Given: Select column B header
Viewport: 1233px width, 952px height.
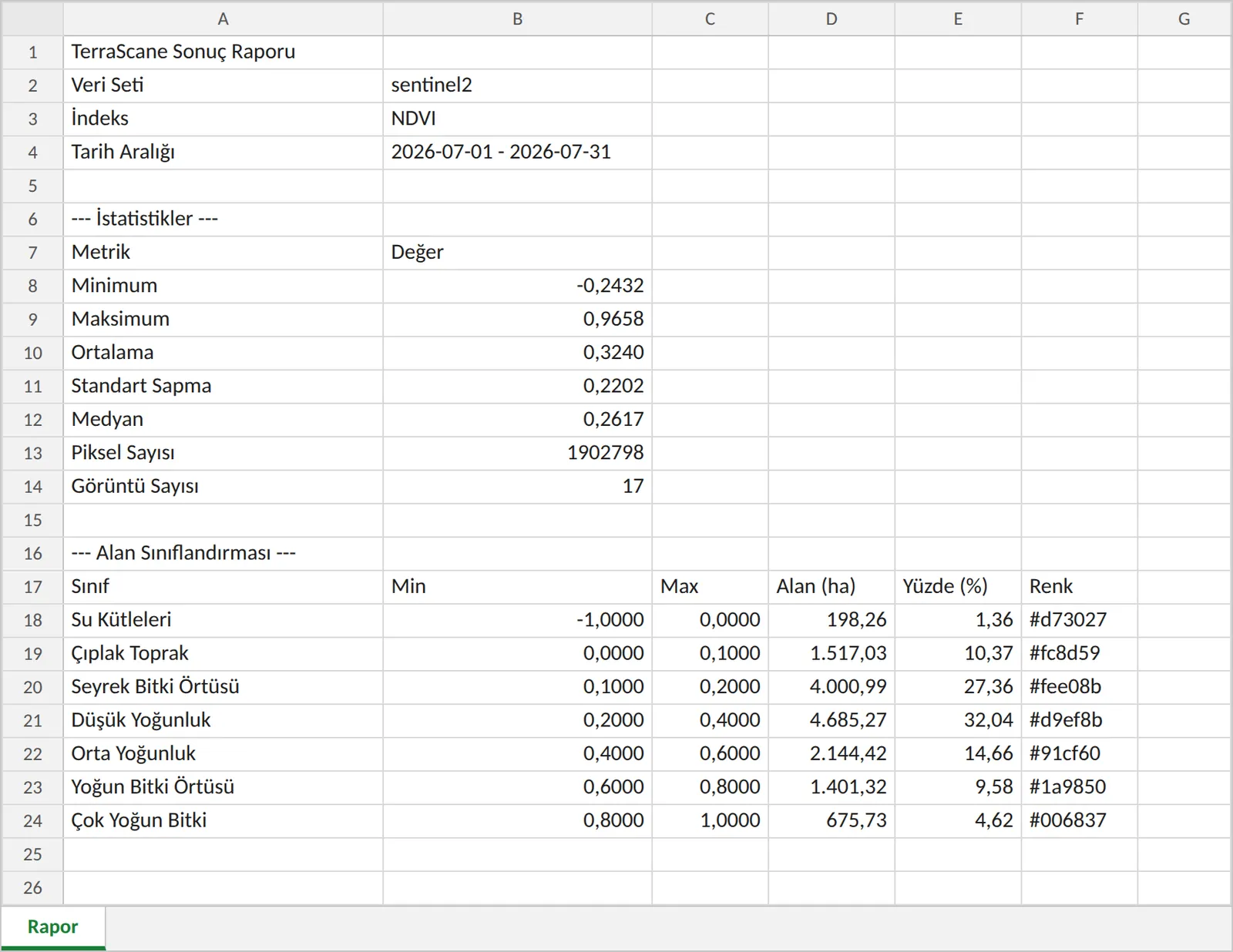Looking at the screenshot, I should click(x=517, y=18).
